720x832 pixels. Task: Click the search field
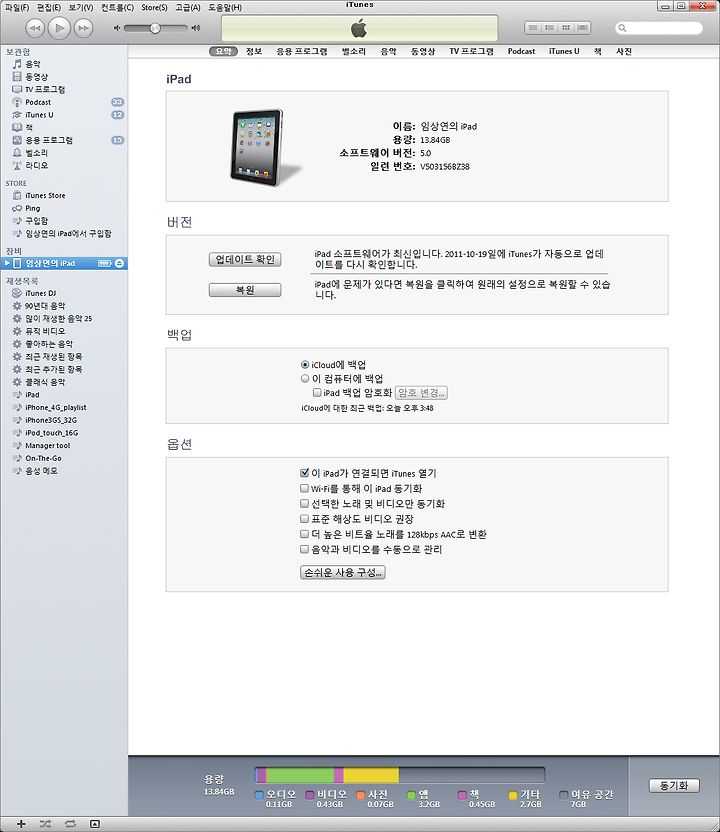point(659,28)
